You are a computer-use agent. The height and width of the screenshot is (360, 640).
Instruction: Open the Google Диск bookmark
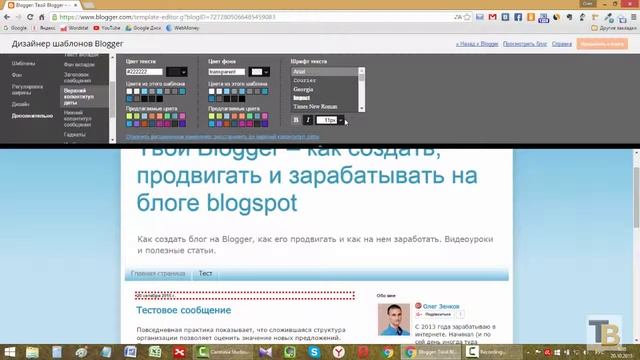[x=143, y=28]
